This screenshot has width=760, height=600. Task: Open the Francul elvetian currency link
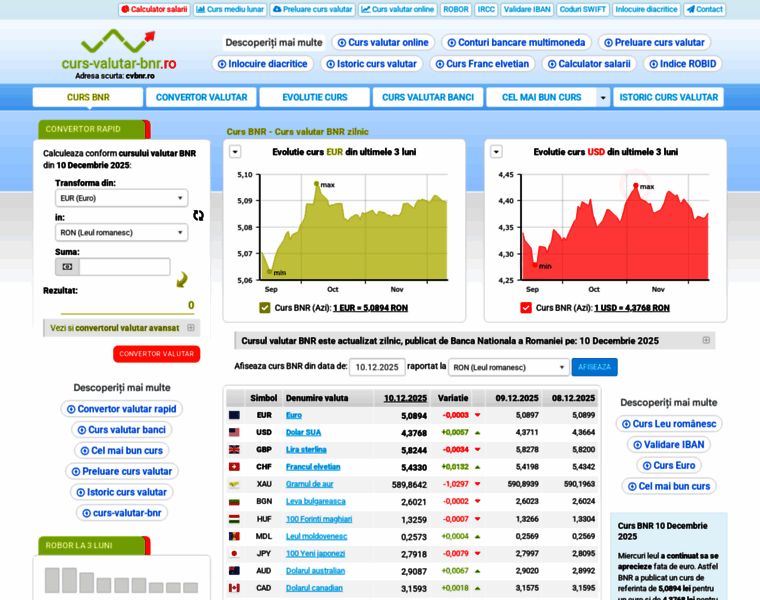[x=313, y=467]
